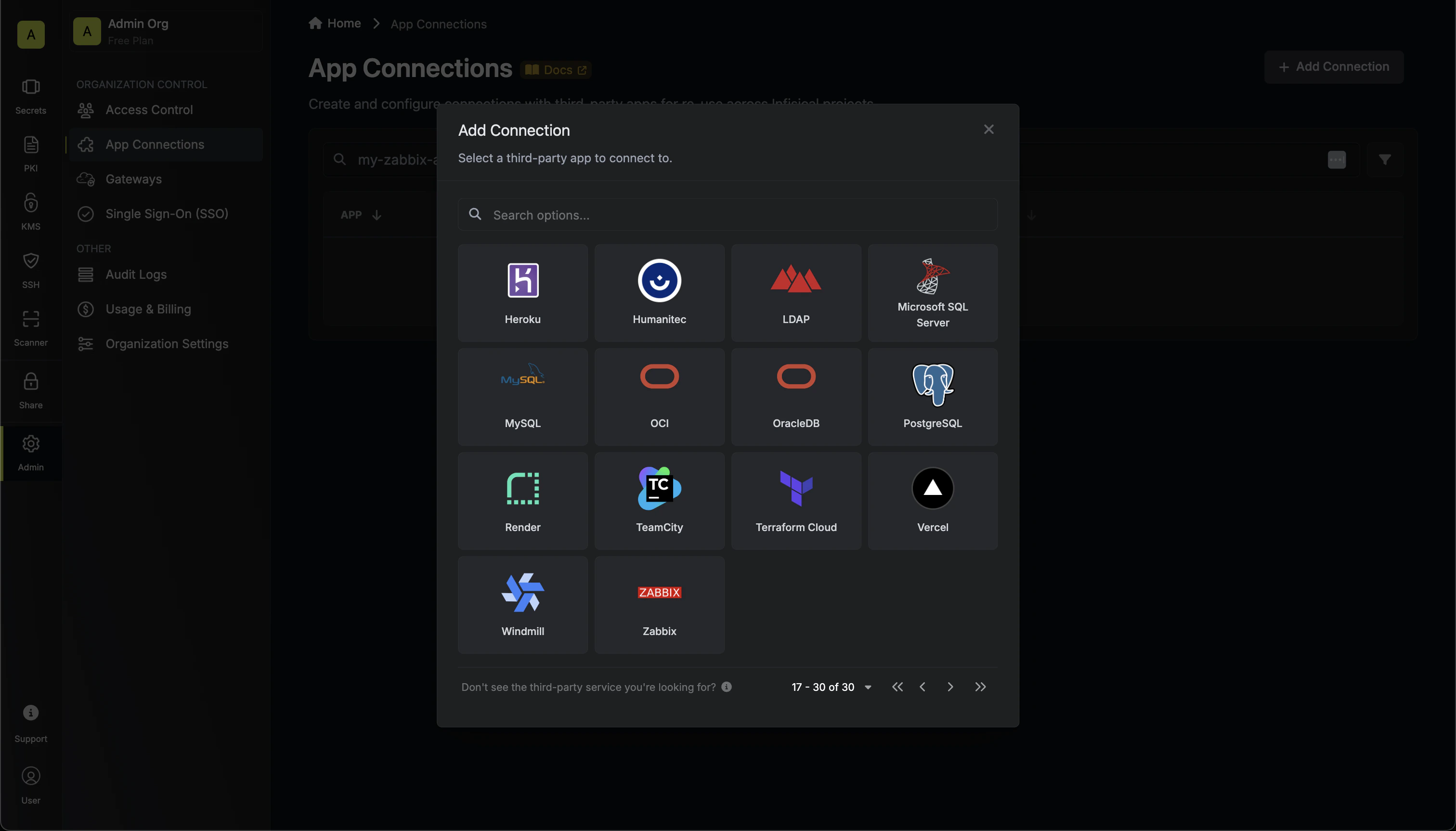Close the Add Connection dialog

[x=988, y=130]
